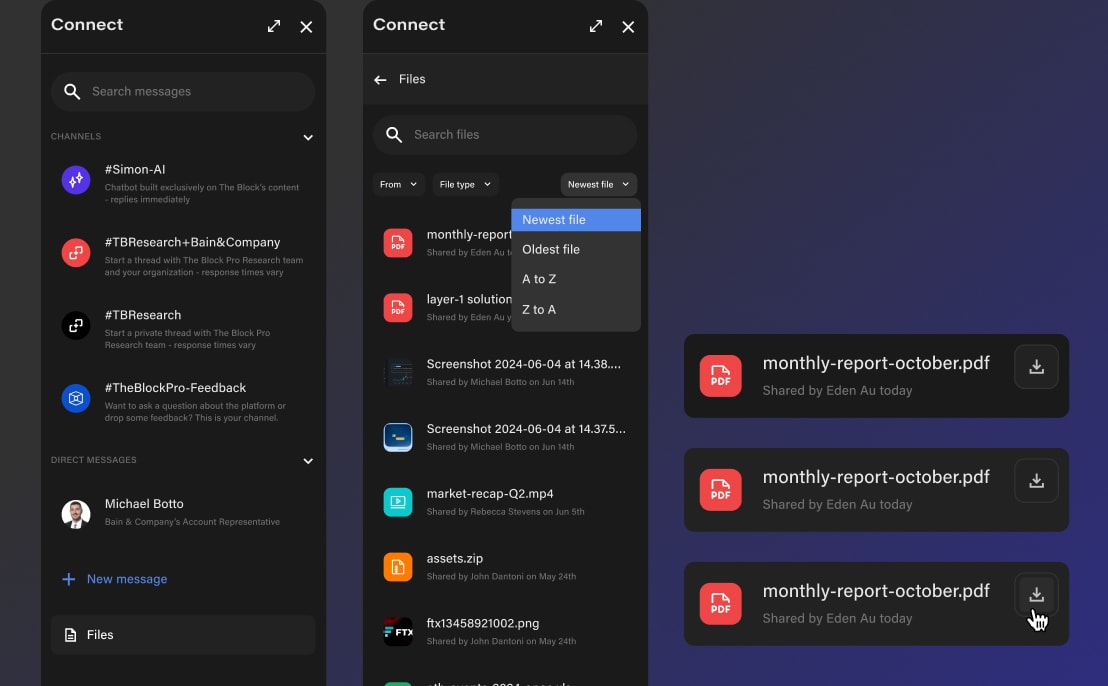Click the PDF icon beside layer-1 solutions
Viewport: 1108px width, 686px height.
point(398,308)
